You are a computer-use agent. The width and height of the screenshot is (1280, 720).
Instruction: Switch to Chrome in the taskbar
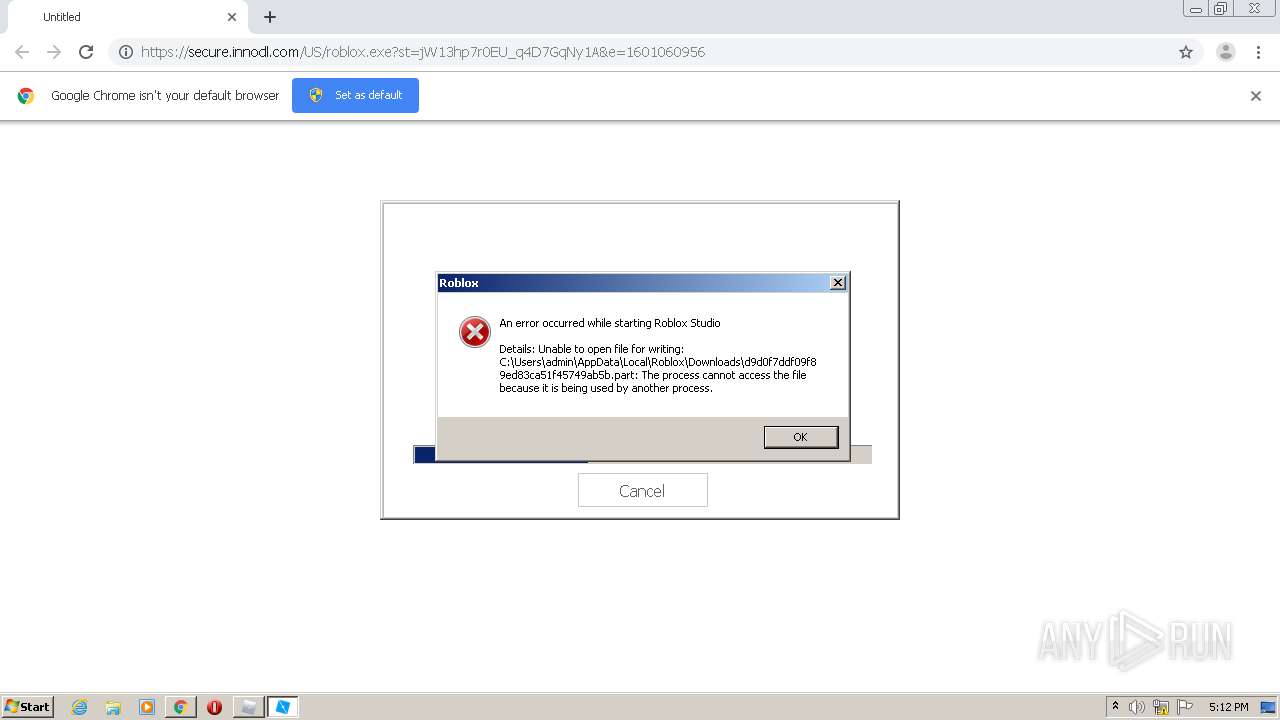pyautogui.click(x=181, y=707)
